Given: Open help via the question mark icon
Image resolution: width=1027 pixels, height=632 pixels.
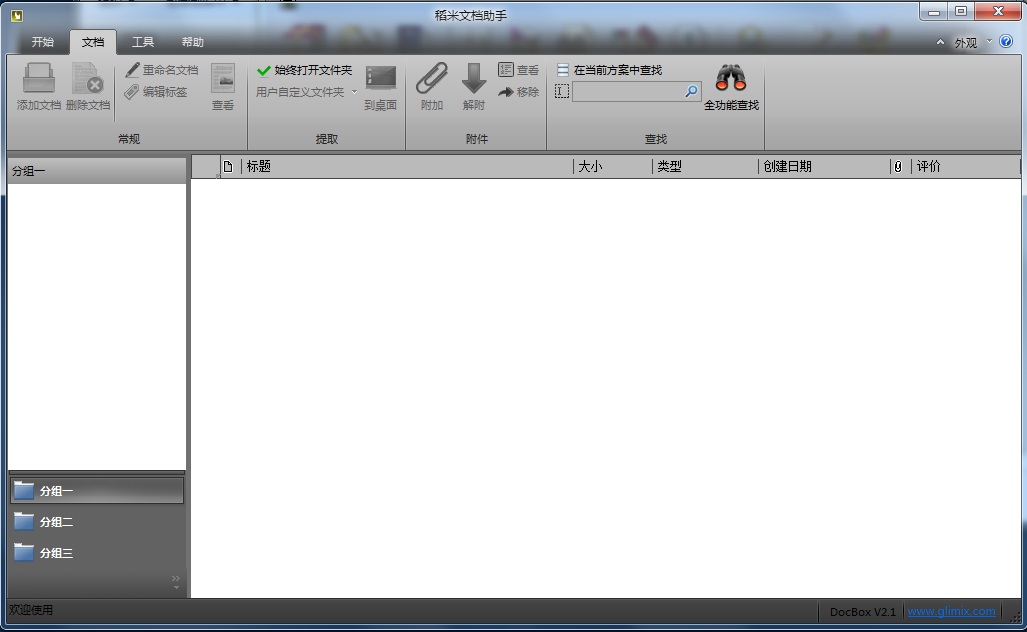Looking at the screenshot, I should click(x=1006, y=42).
